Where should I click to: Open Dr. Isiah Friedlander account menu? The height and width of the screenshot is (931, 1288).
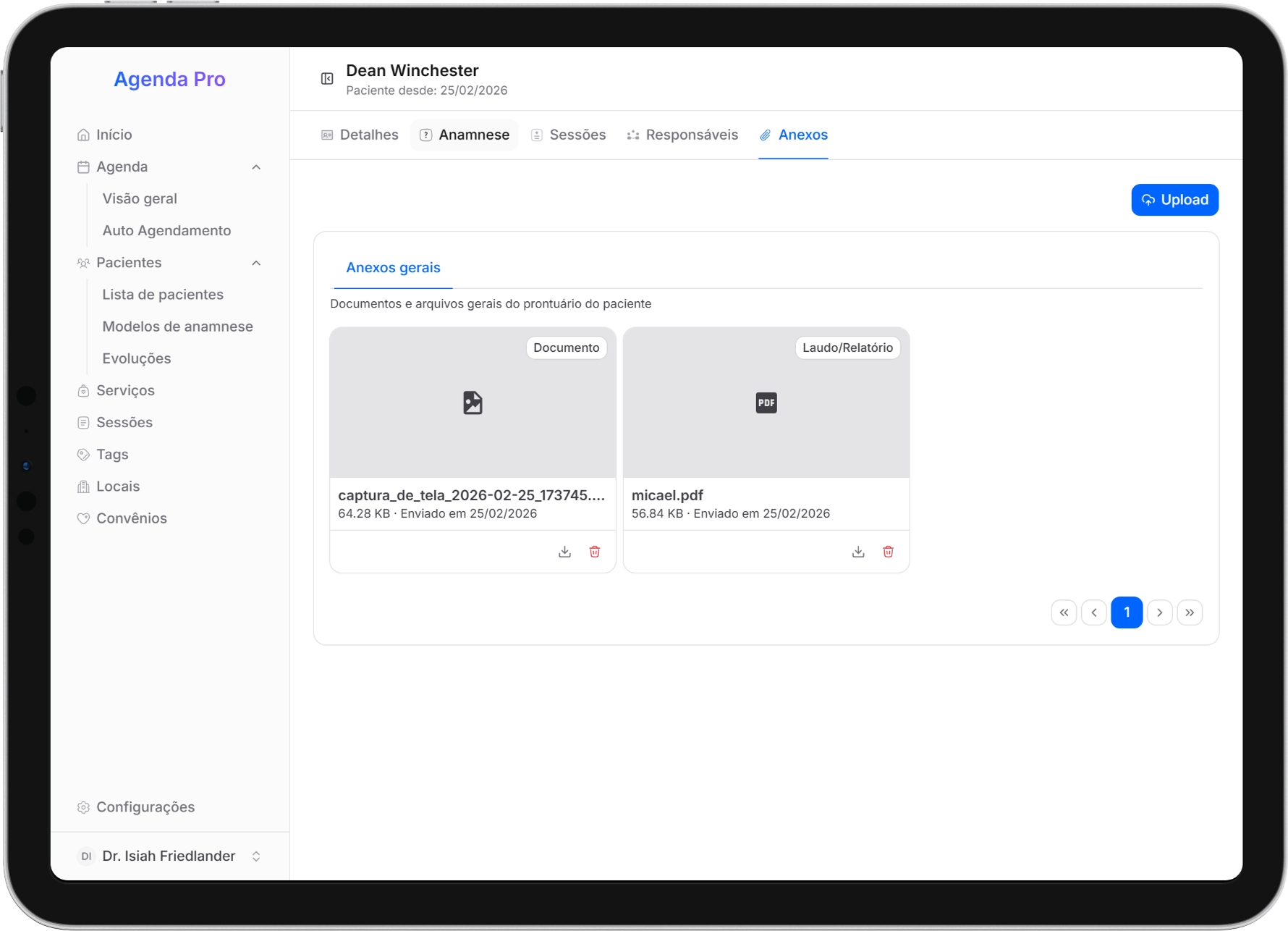pyautogui.click(x=169, y=856)
